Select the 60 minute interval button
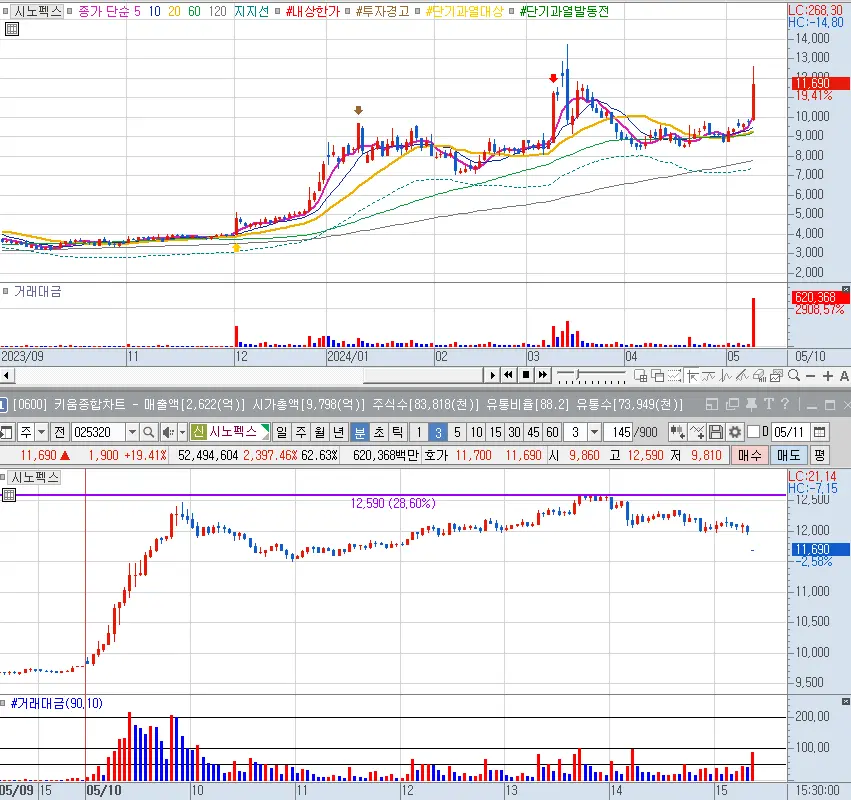 click(552, 433)
